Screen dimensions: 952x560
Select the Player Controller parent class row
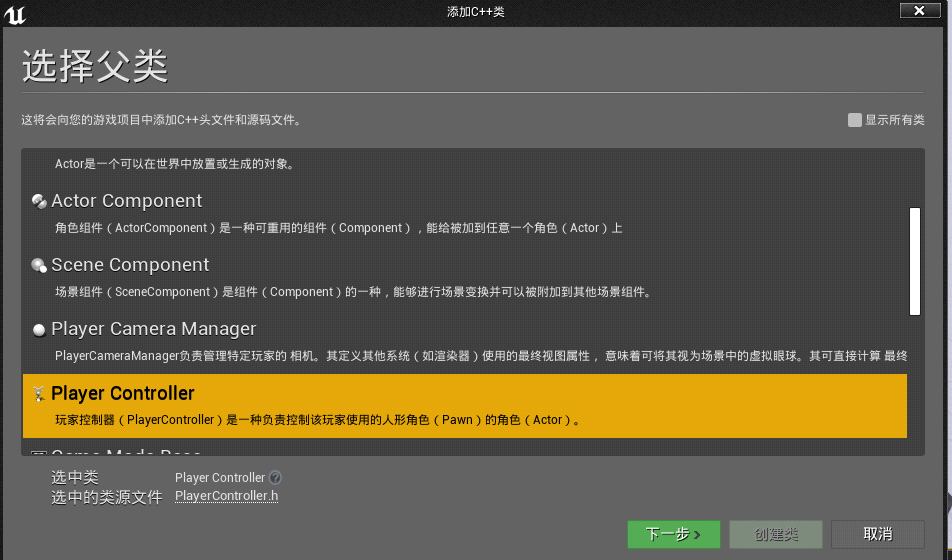pyautogui.click(x=464, y=406)
